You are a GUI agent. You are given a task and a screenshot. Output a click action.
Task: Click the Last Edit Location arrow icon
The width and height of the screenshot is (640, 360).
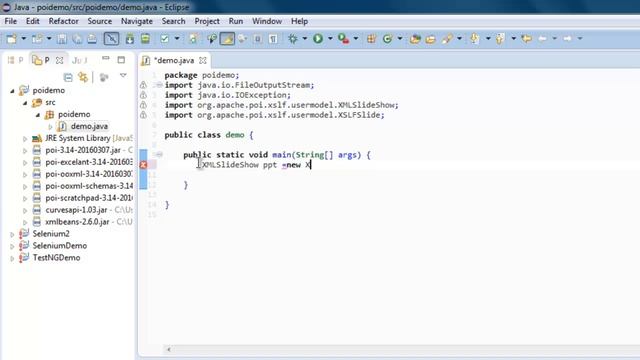527,39
